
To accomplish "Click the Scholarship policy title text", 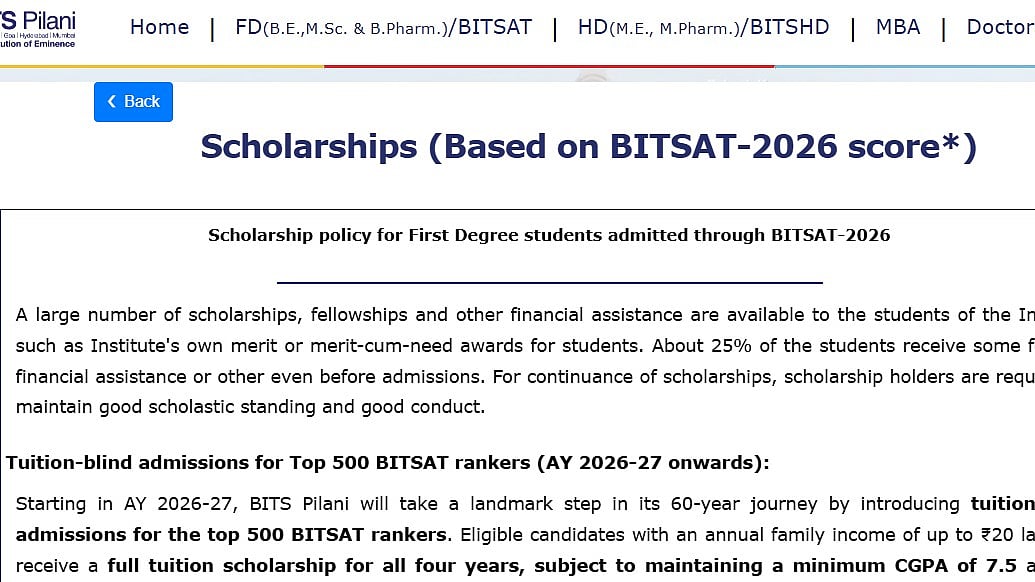I will 548,235.
